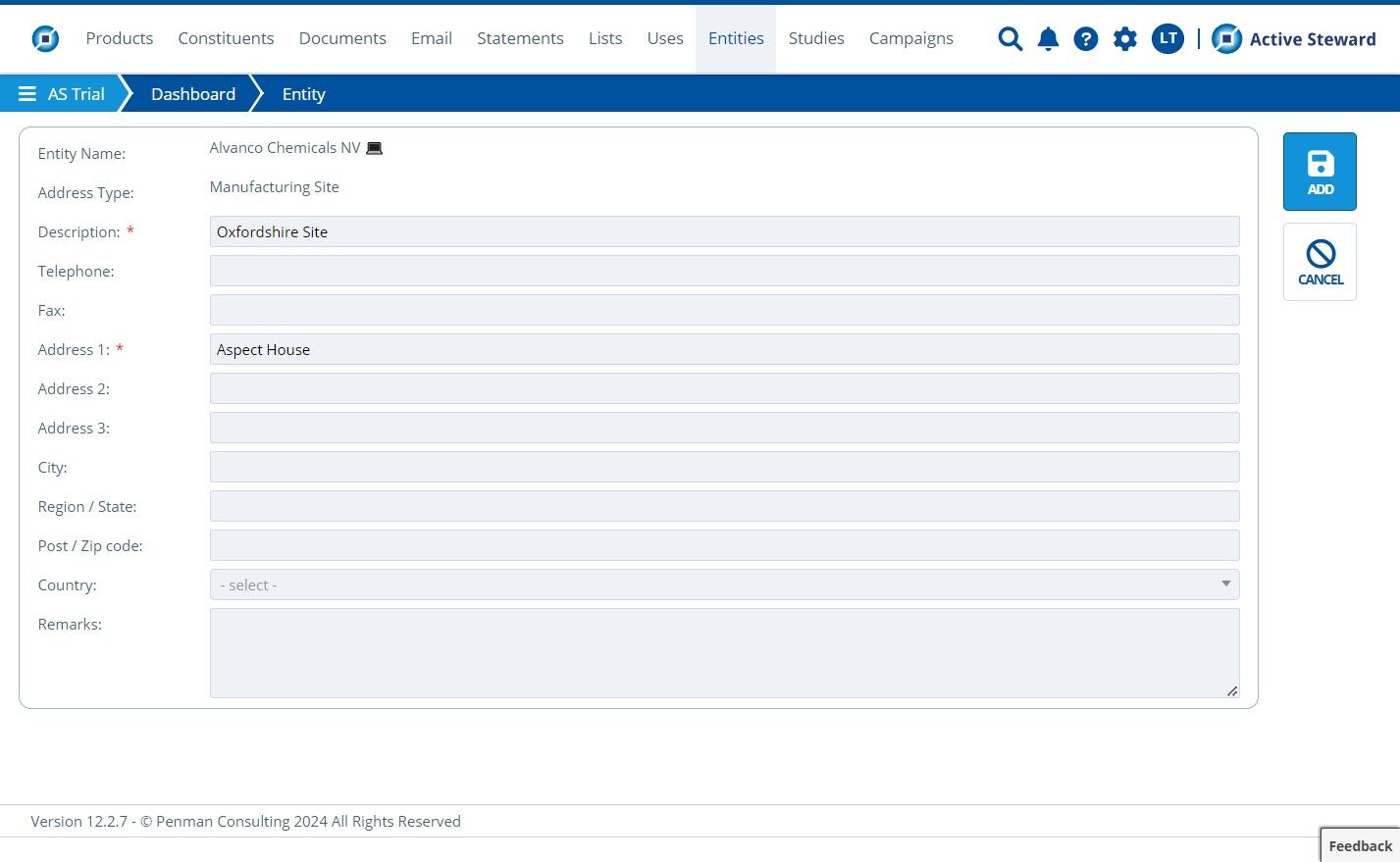This screenshot has height=862, width=1400.
Task: Click the laptop icon beside Alvanco Chemicals NV
Action: tap(374, 148)
